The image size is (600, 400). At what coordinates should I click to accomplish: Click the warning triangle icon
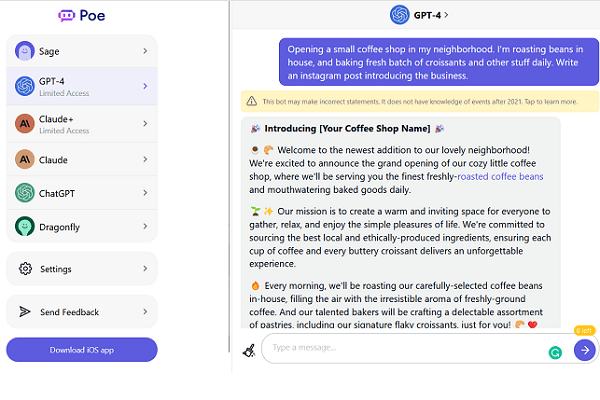tap(251, 101)
